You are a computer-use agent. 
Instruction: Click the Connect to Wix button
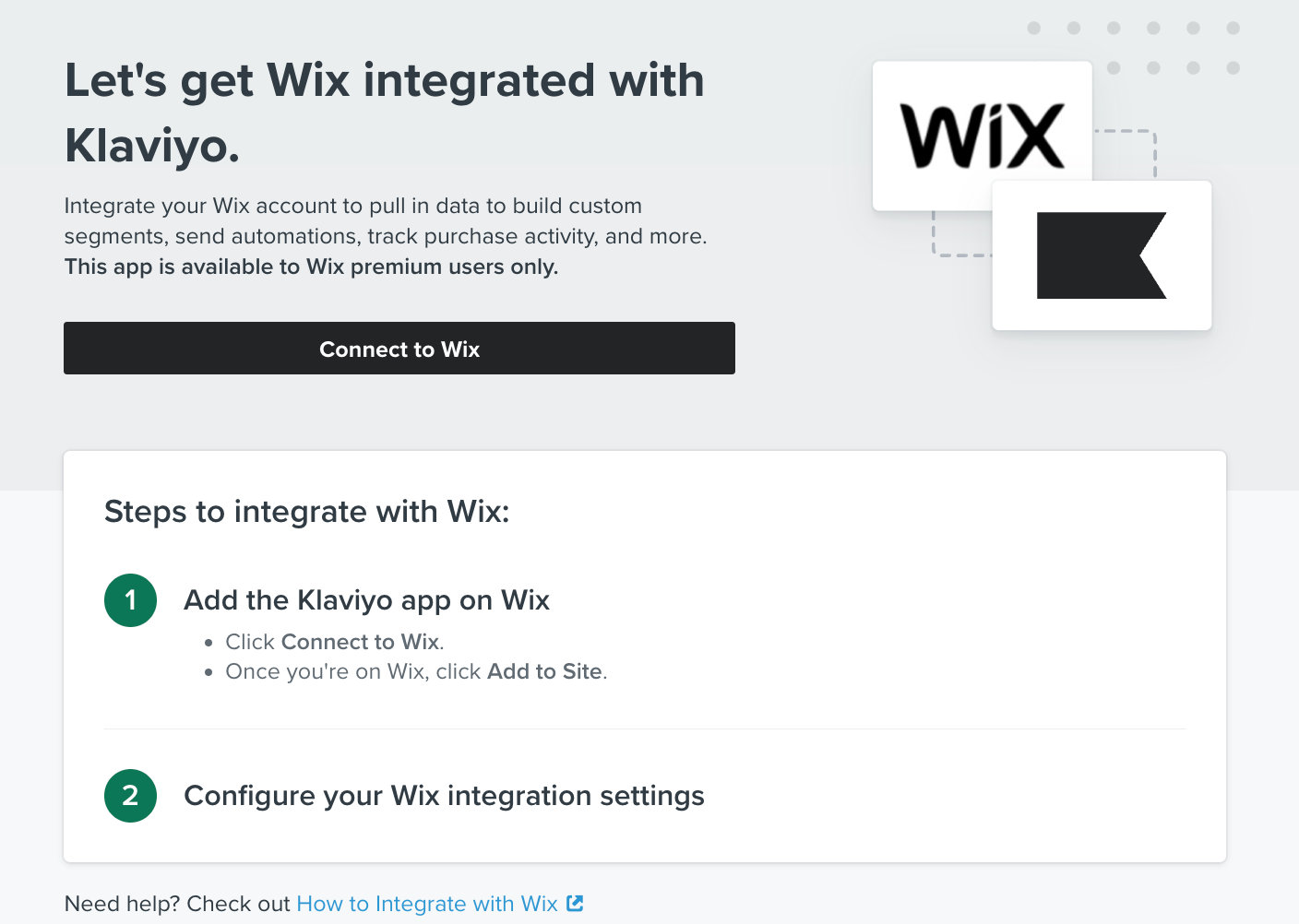[x=399, y=349]
